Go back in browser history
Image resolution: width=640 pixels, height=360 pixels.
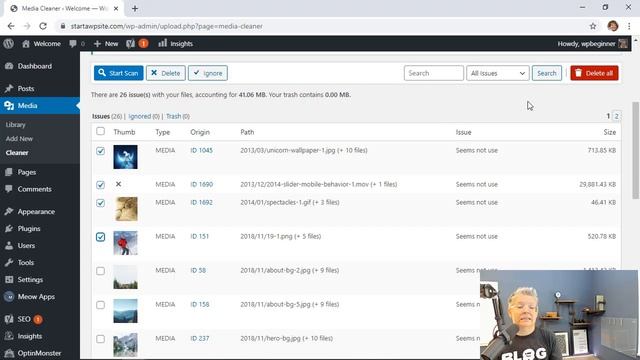(x=11, y=26)
